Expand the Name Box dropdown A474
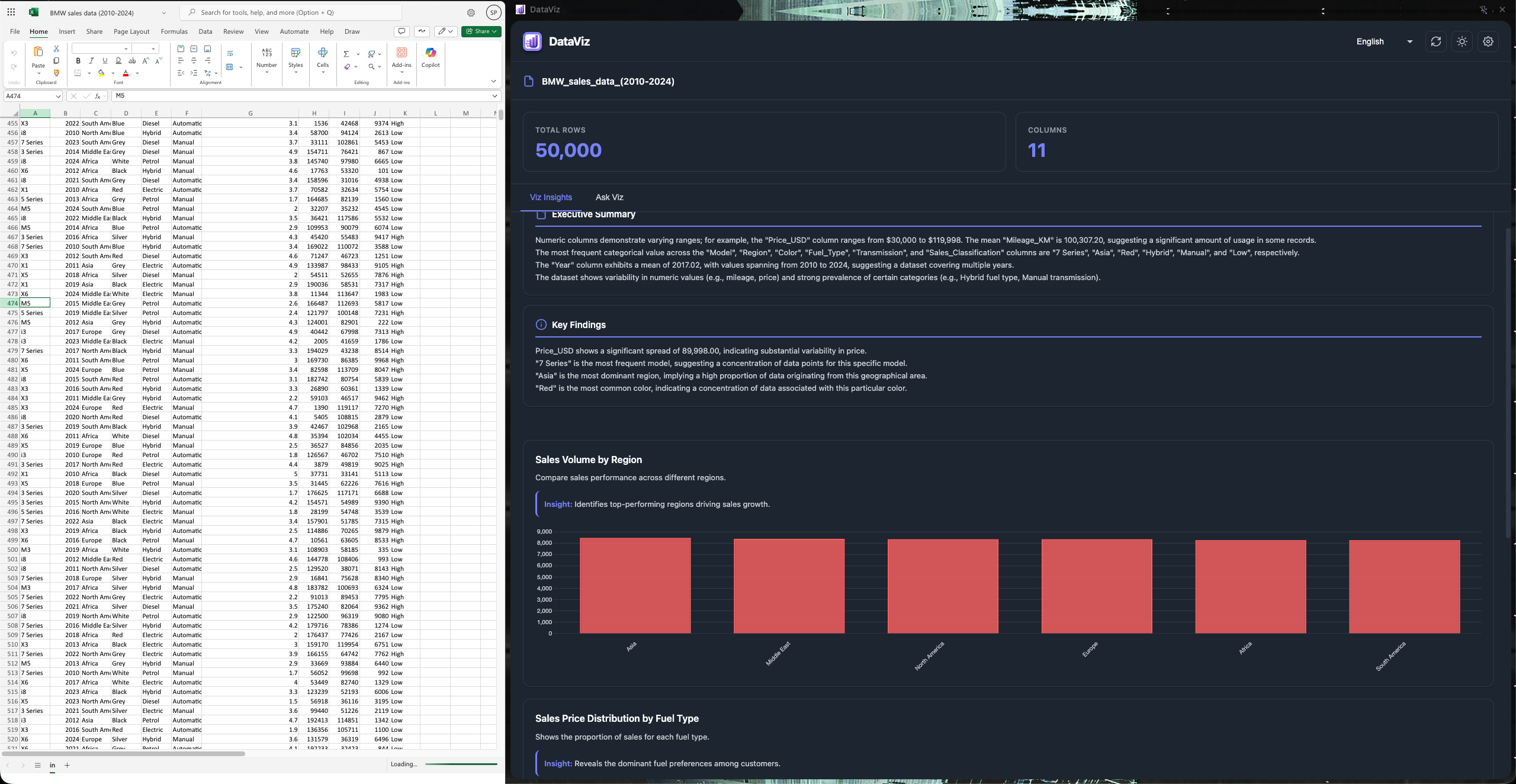The width and height of the screenshot is (1516, 784). pos(58,96)
